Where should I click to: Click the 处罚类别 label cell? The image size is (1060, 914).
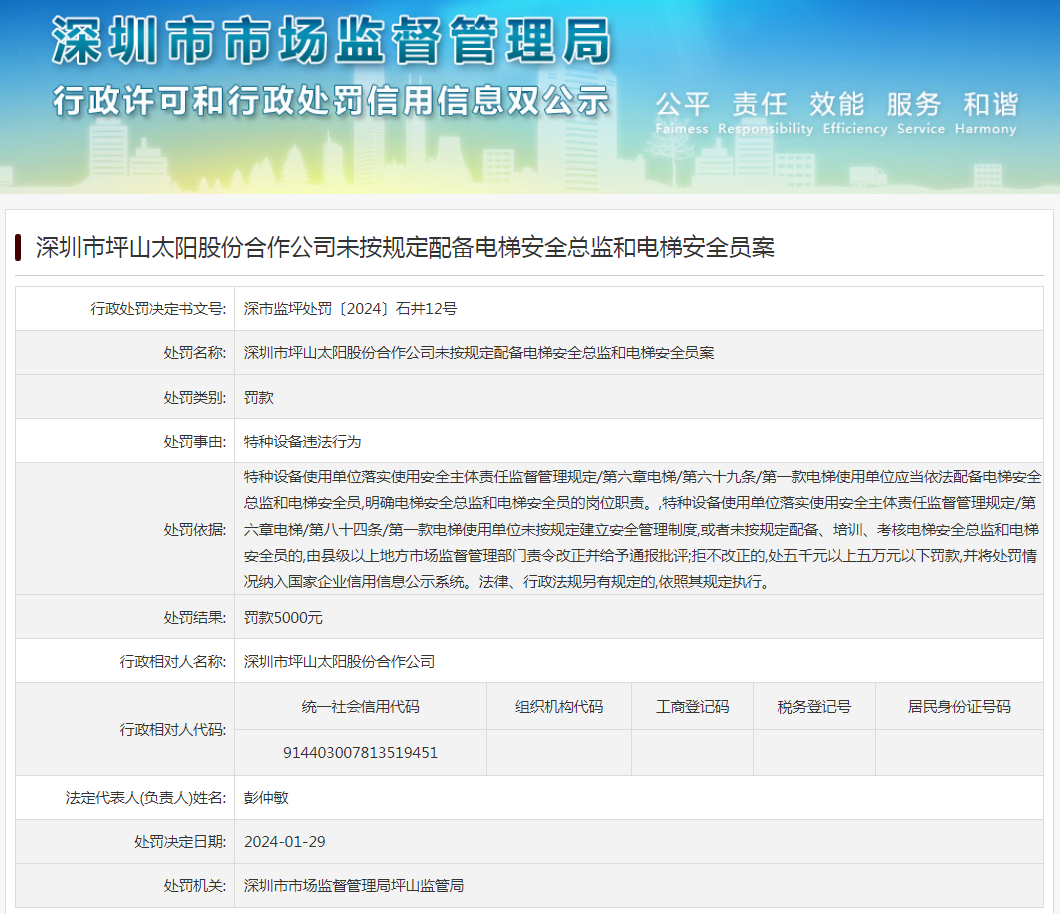click(125, 398)
